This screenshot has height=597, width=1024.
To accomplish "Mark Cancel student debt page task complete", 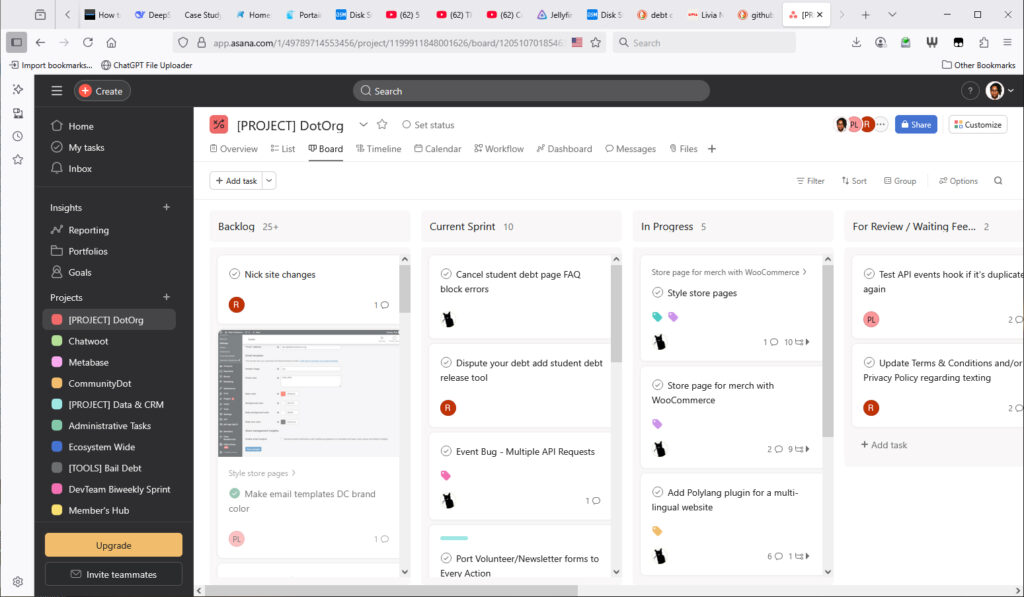I will [446, 274].
